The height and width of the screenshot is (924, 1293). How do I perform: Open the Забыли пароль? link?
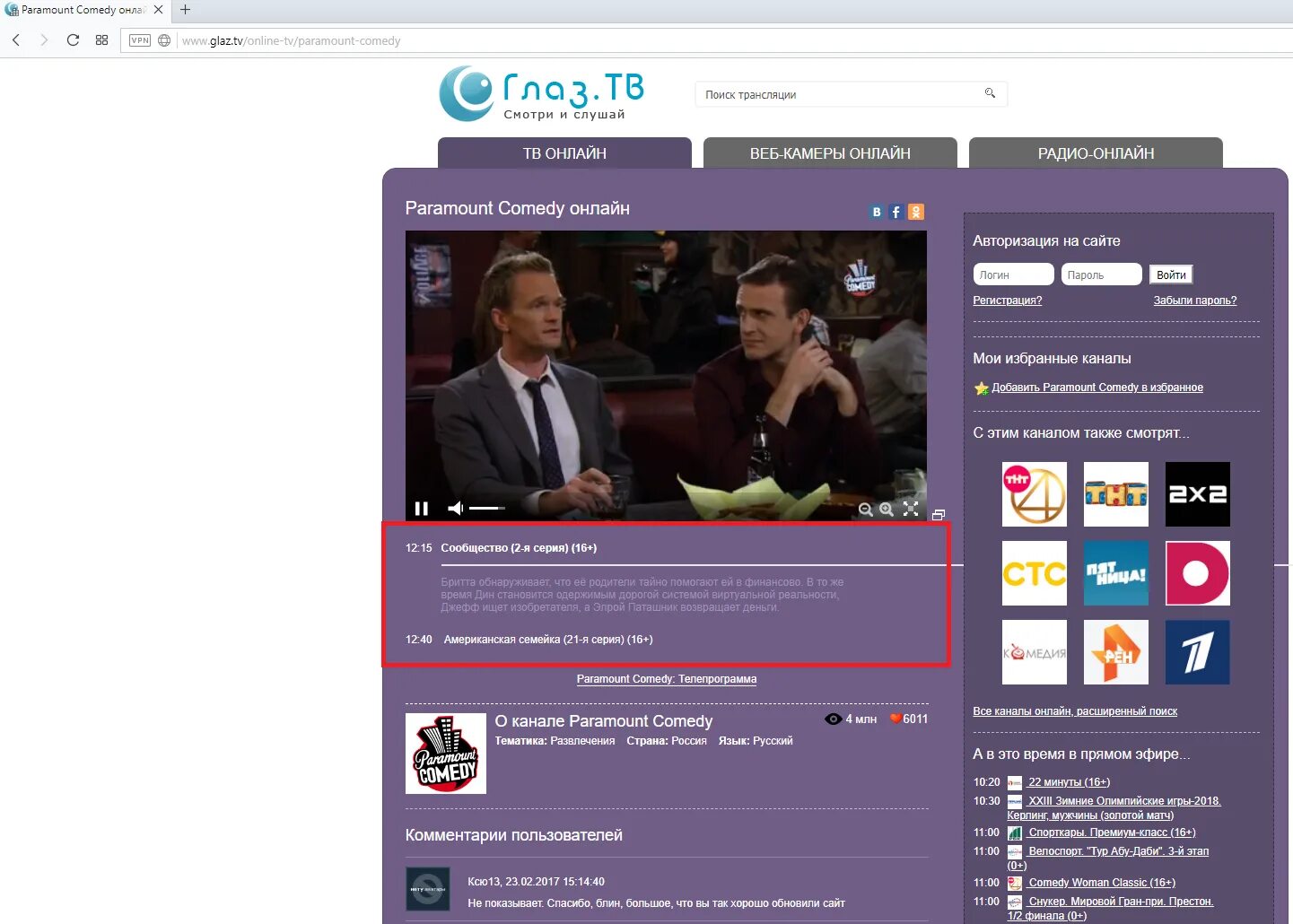click(x=1194, y=301)
